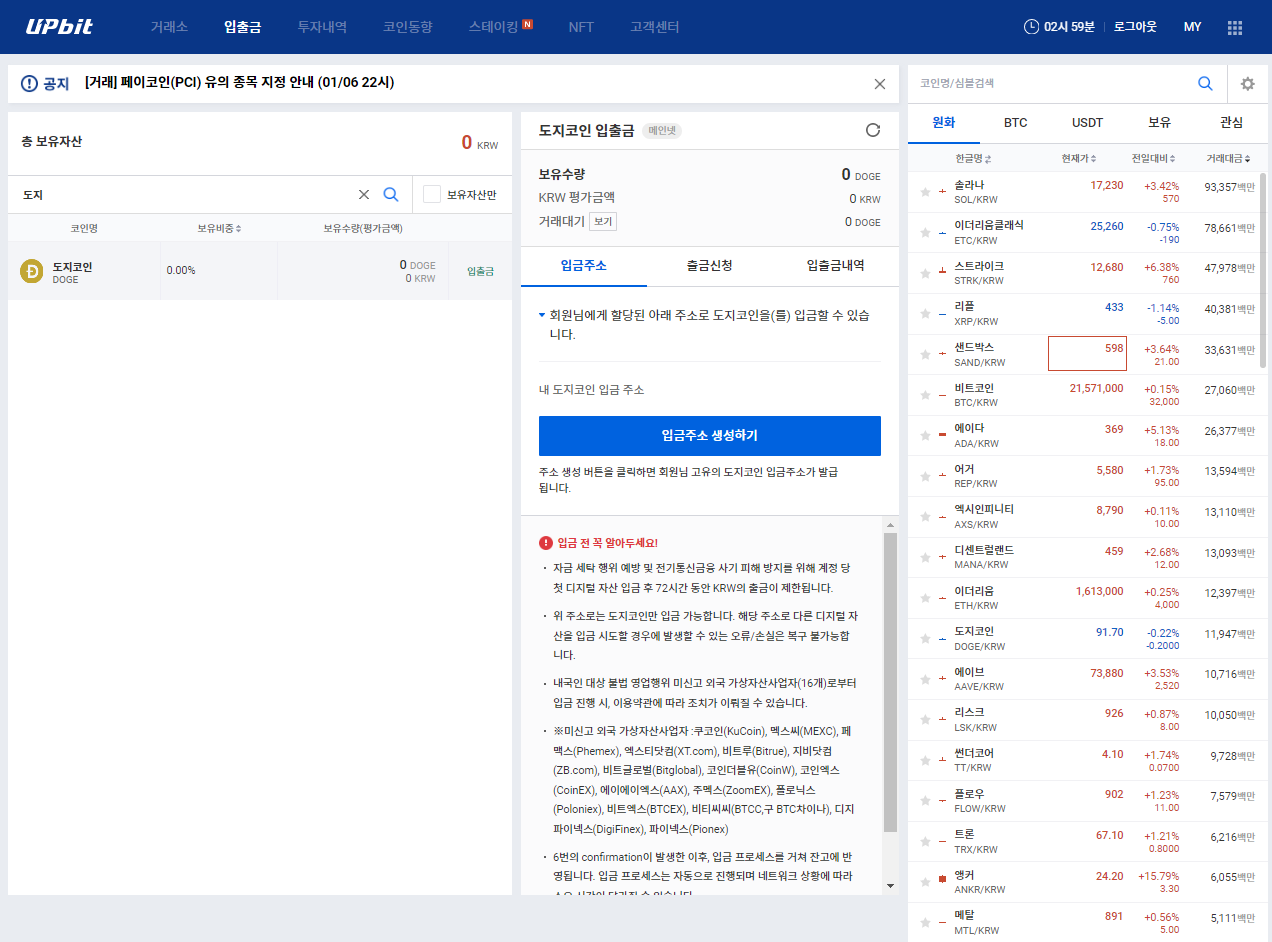Sort holdings by 보유비중
The height and width of the screenshot is (942, 1272).
[x=219, y=228]
